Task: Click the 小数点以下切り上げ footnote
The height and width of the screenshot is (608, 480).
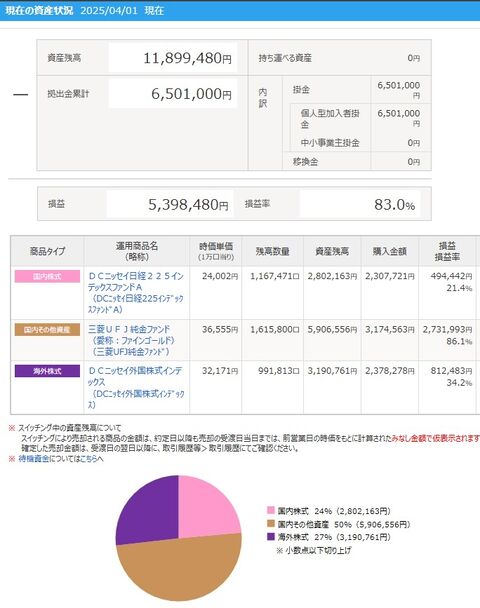Action: (x=313, y=550)
